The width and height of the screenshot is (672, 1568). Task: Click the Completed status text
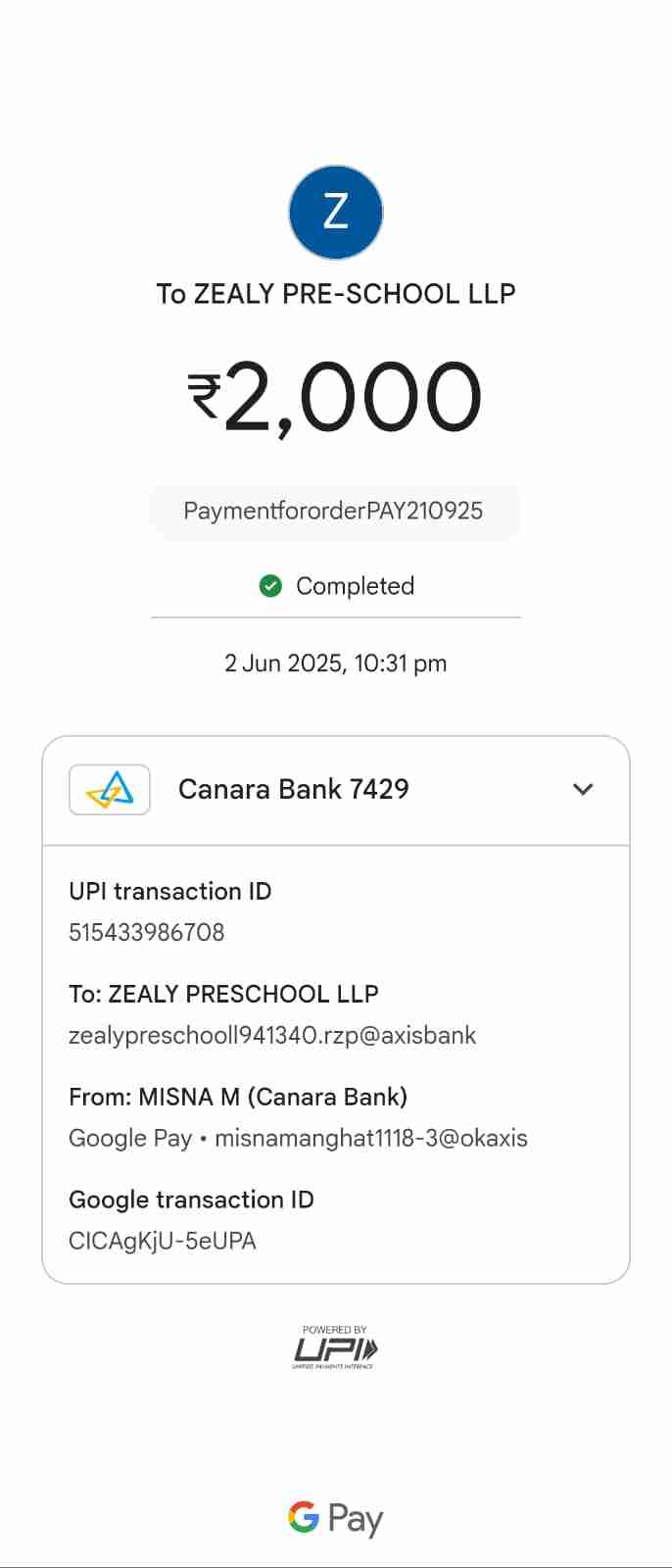[x=355, y=586]
